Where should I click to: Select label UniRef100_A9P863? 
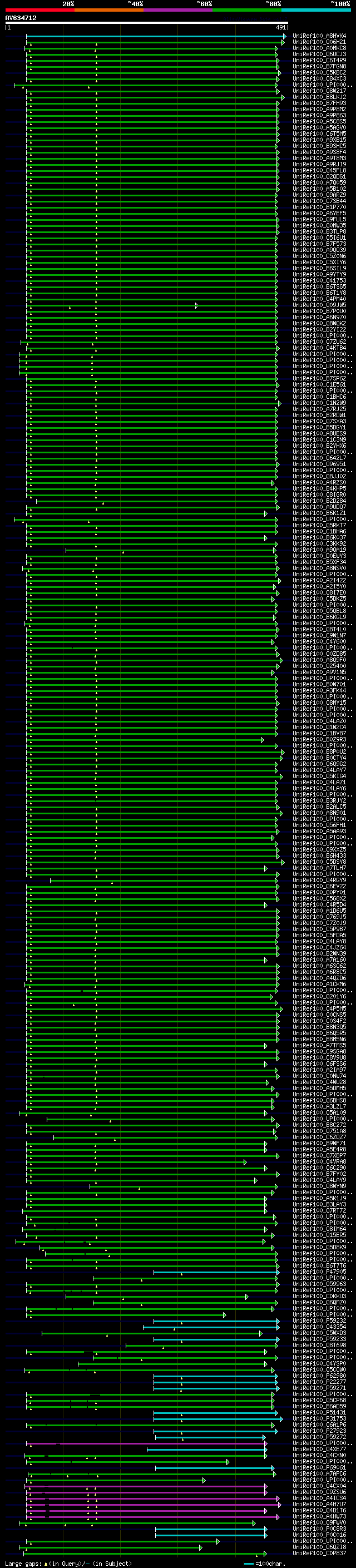click(x=319, y=116)
